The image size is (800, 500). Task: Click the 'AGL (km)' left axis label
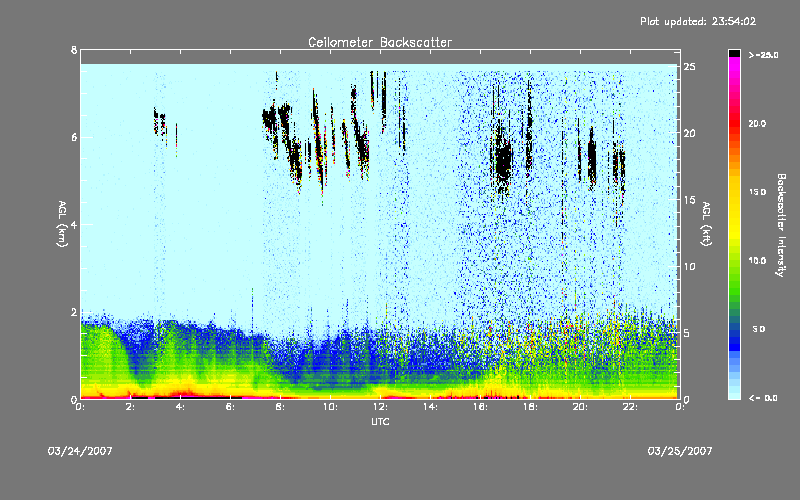coord(62,224)
